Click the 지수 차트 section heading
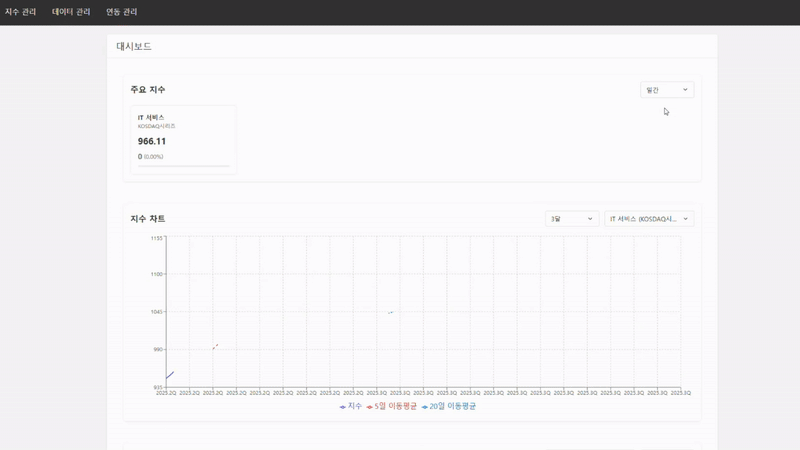The image size is (800, 450). pyautogui.click(x=148, y=219)
